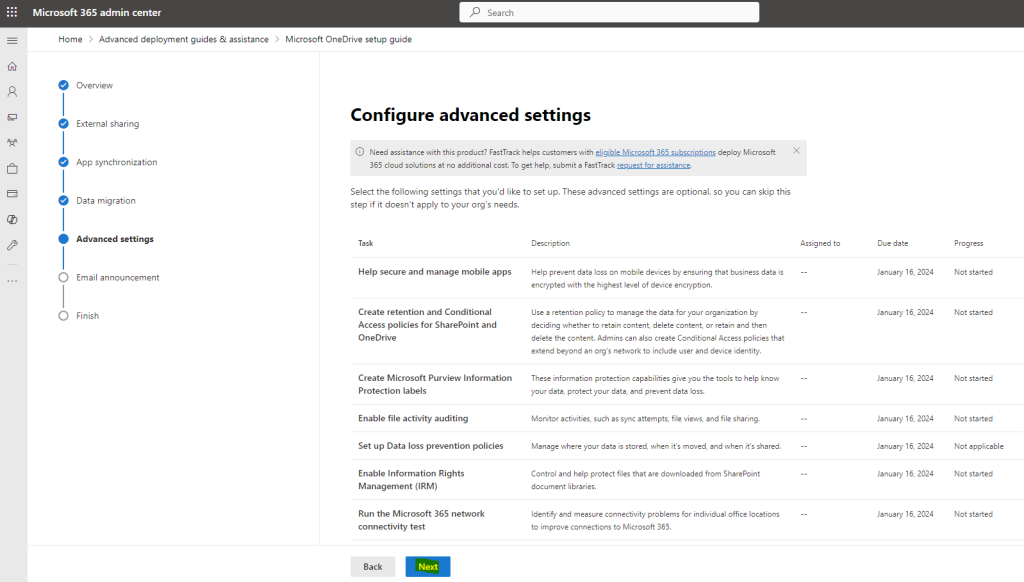Screen dimensions: 1024x582
Task: Open Create retention and Conditional Access policies task
Action: click(x=427, y=325)
